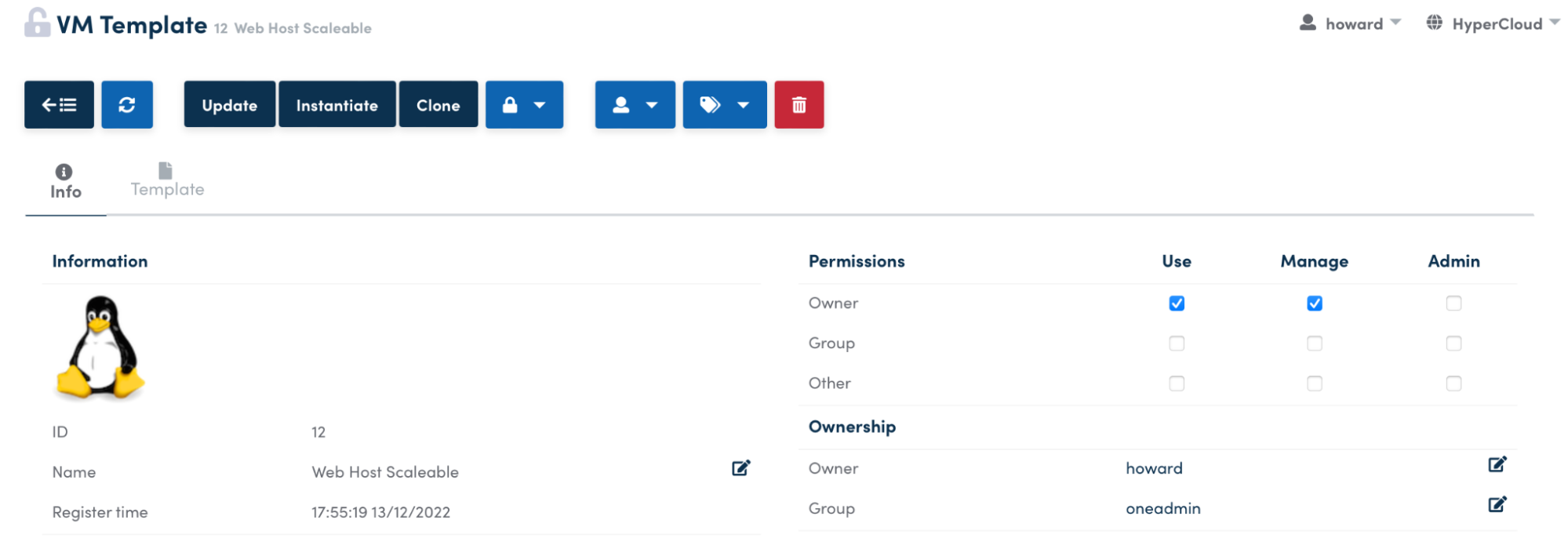Expand the tag labels dropdown
The width and height of the screenshot is (1568, 549).
(x=724, y=104)
